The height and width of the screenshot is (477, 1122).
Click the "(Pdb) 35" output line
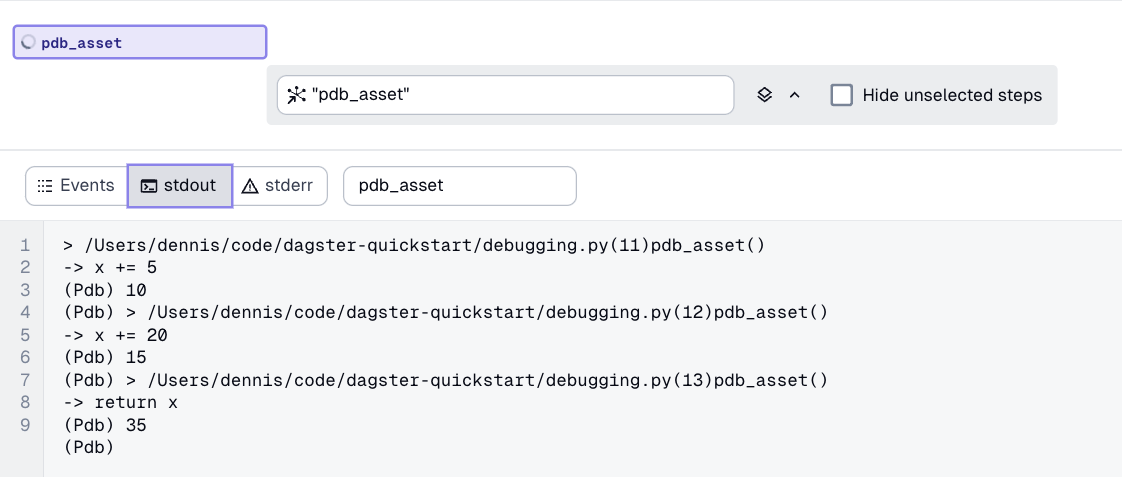click(x=105, y=425)
